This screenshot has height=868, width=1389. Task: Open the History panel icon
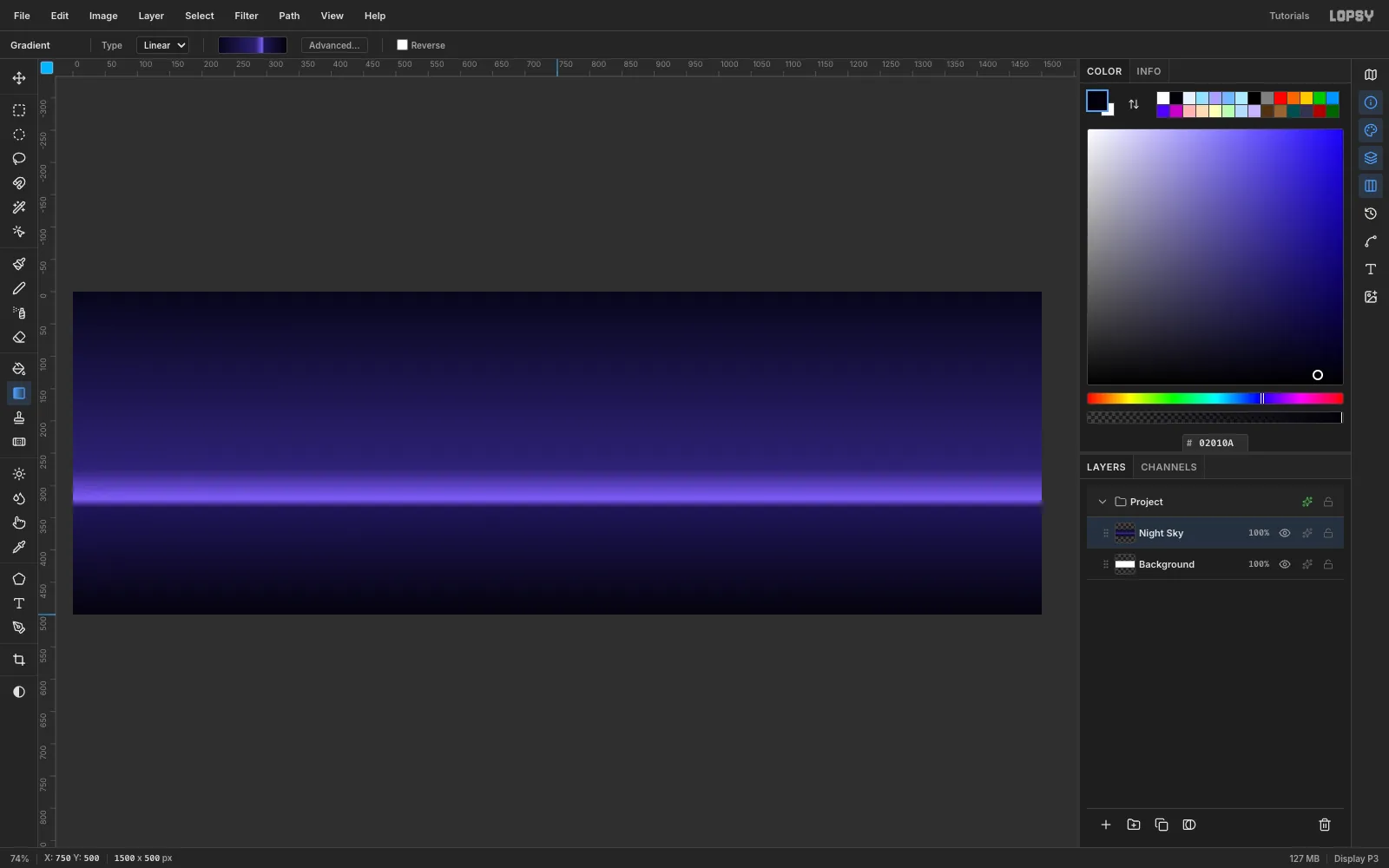coord(1371,214)
